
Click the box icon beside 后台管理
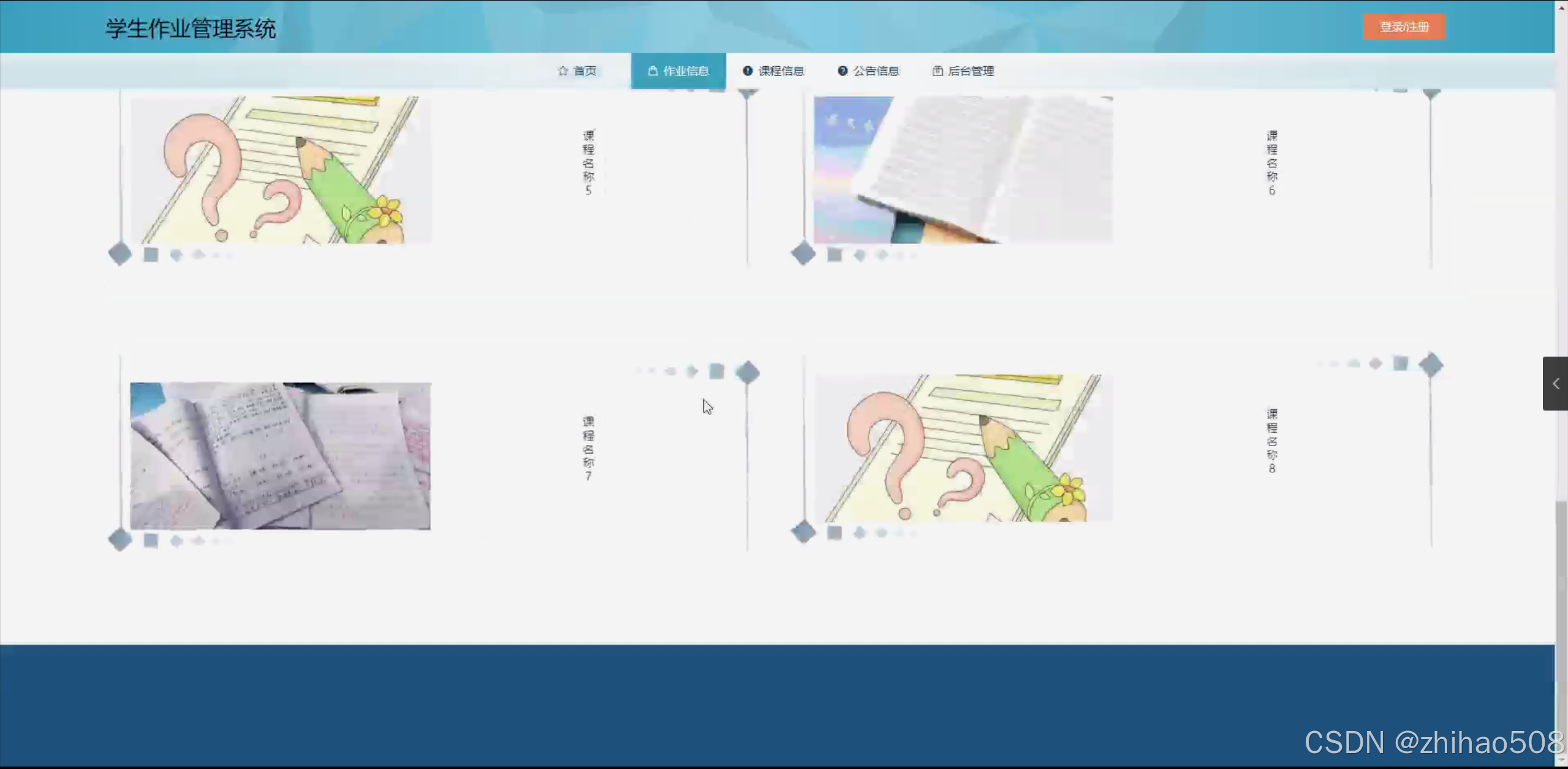pos(937,71)
